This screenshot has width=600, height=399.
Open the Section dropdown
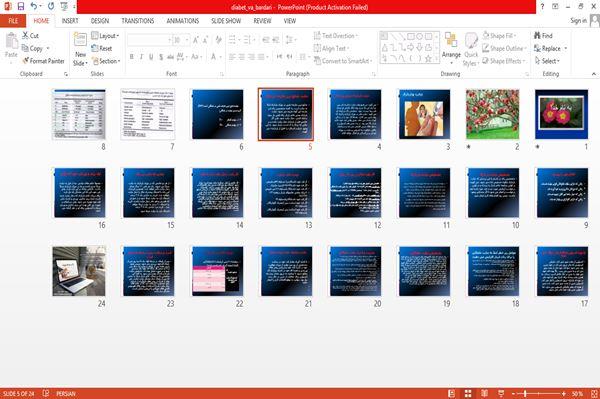point(106,61)
